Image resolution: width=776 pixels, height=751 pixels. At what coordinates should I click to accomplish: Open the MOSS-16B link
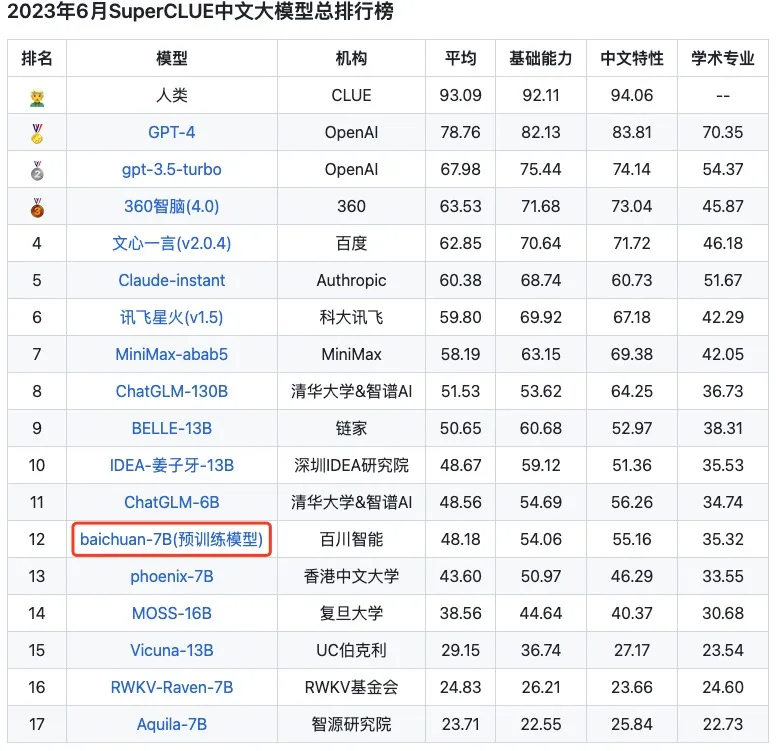(x=172, y=614)
